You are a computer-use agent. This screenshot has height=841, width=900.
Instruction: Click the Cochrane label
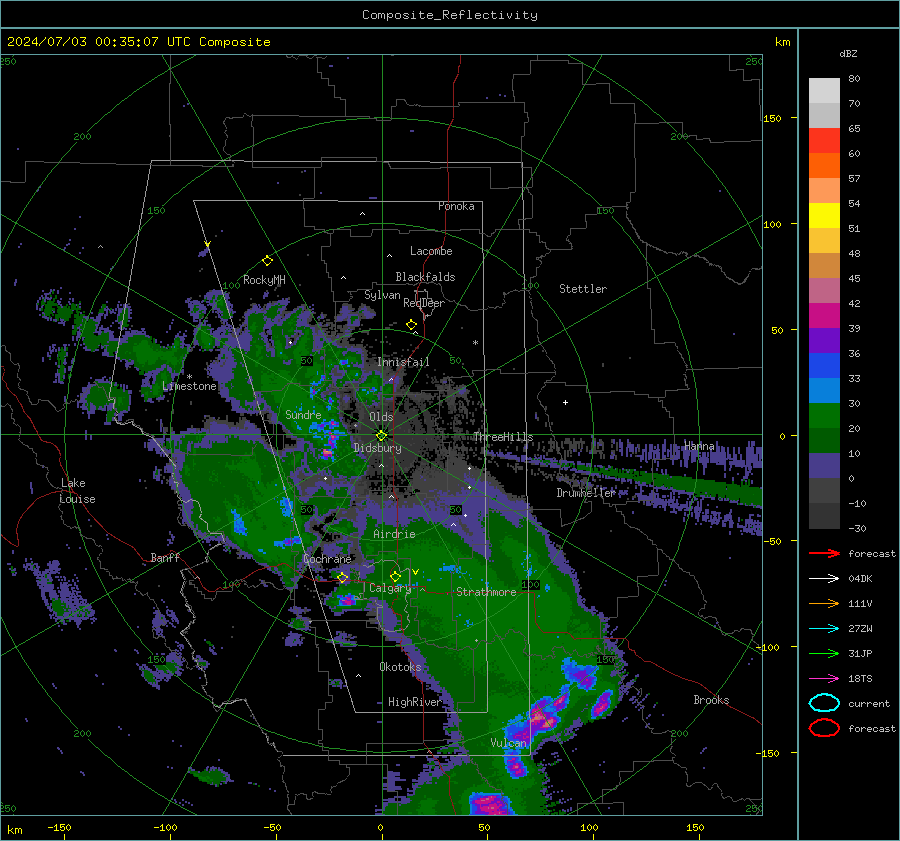coord(327,559)
